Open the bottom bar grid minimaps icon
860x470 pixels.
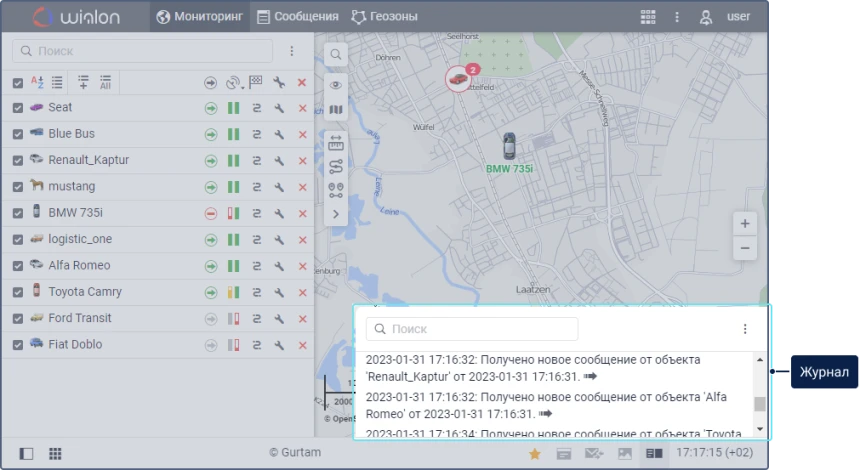[x=55, y=454]
